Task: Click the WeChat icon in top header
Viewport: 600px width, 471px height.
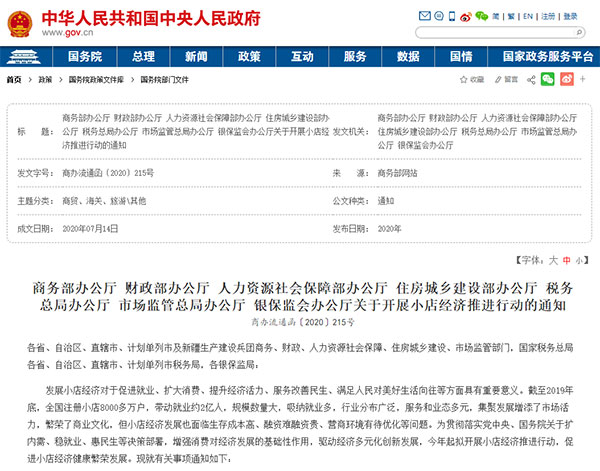Action: coord(481,16)
